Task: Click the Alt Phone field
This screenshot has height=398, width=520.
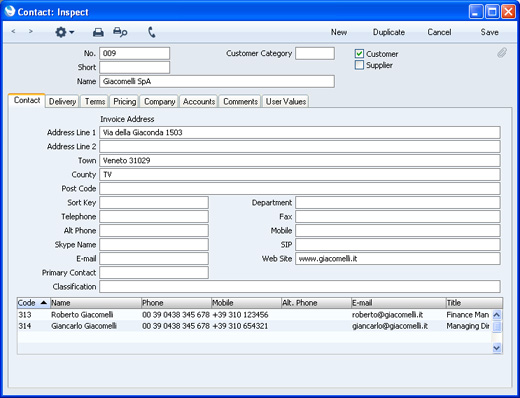Action: click(154, 230)
